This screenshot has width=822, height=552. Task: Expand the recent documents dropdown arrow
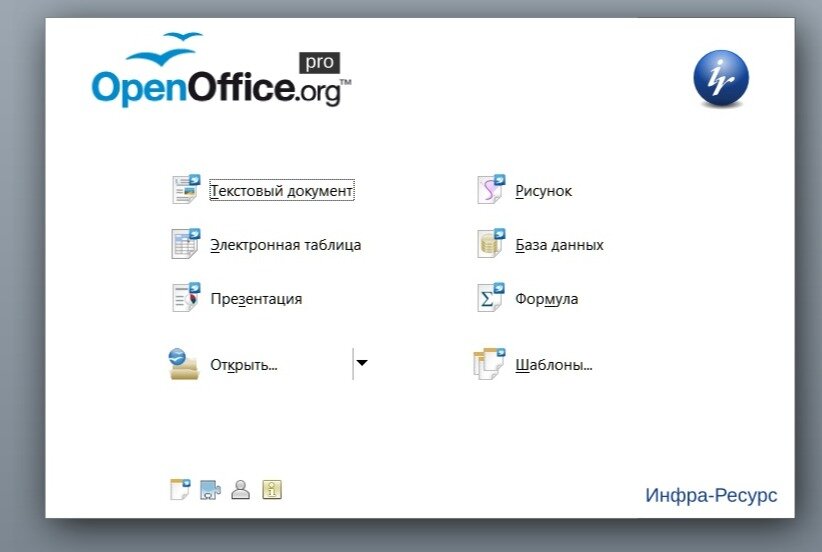(x=362, y=363)
